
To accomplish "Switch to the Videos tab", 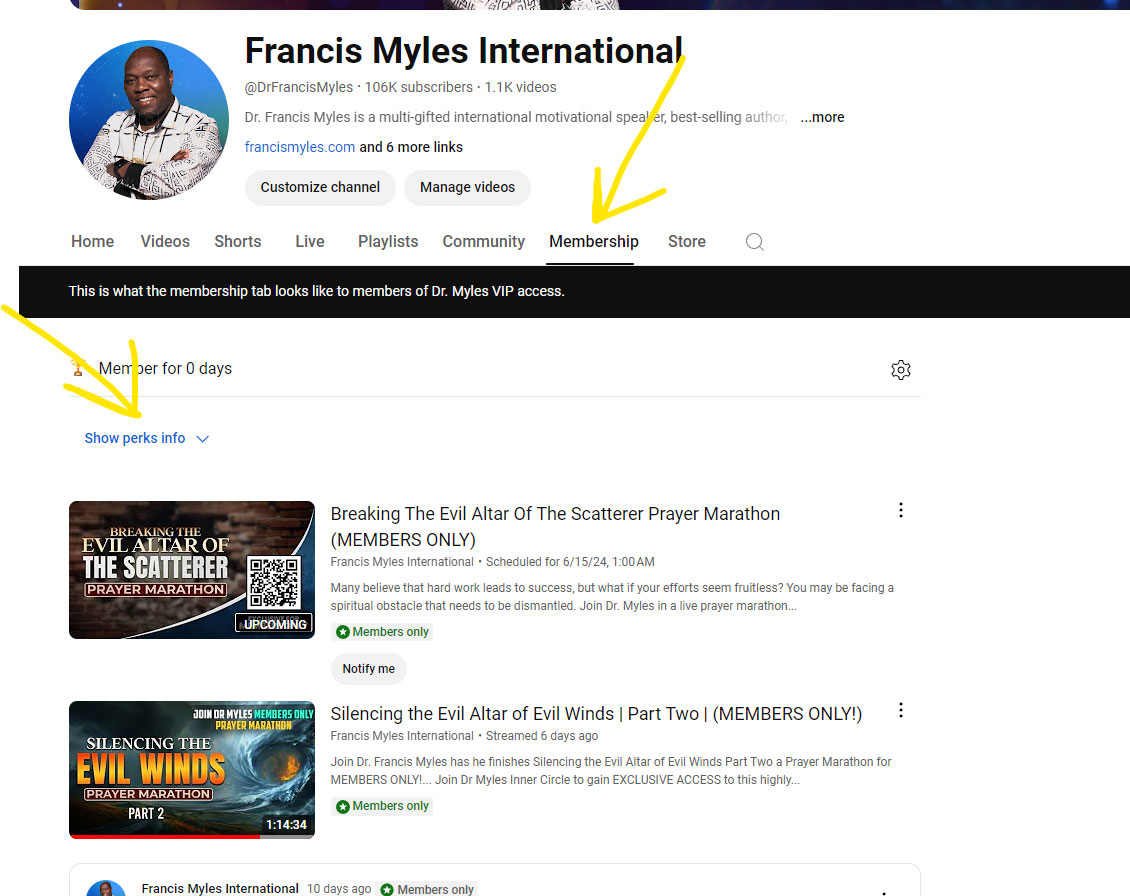I will [165, 241].
